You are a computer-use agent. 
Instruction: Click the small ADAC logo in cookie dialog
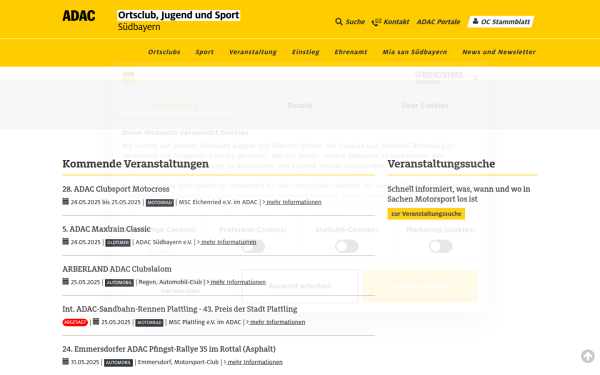129,78
